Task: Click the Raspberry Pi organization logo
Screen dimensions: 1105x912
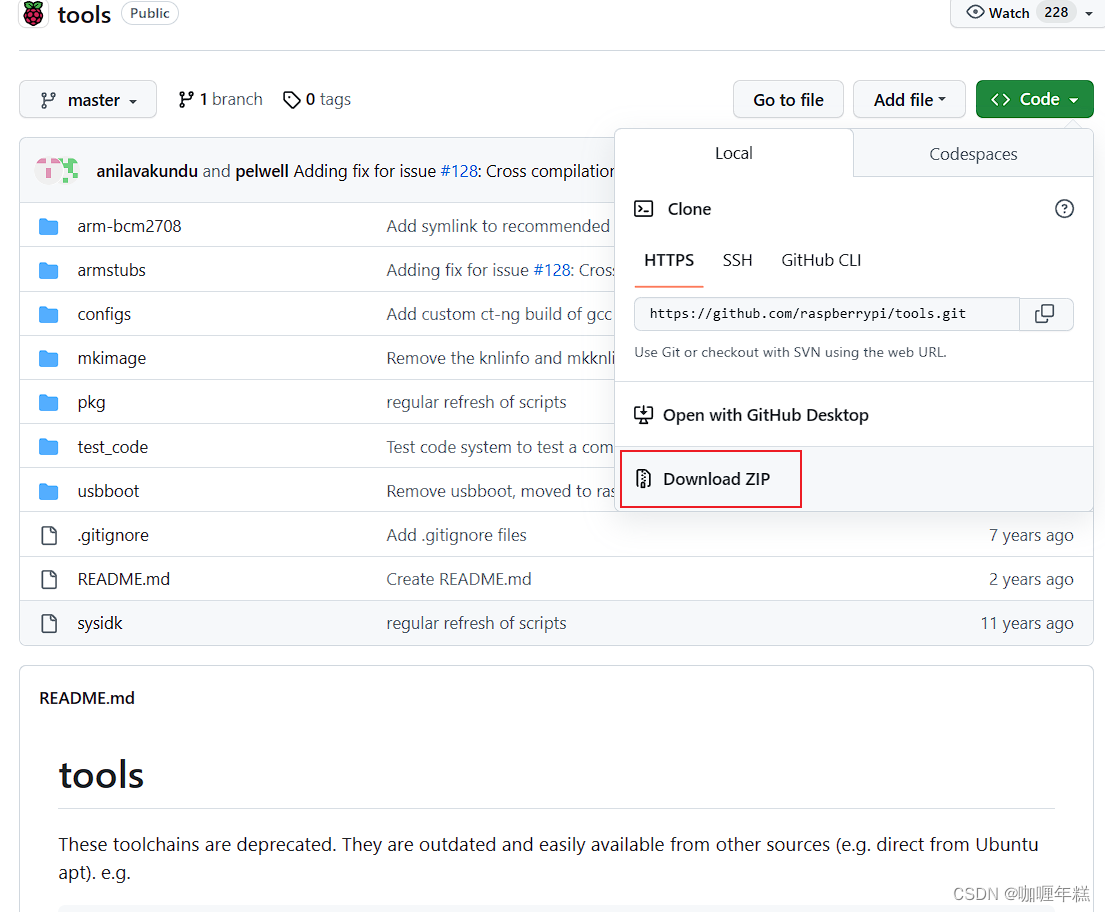Action: pyautogui.click(x=33, y=13)
